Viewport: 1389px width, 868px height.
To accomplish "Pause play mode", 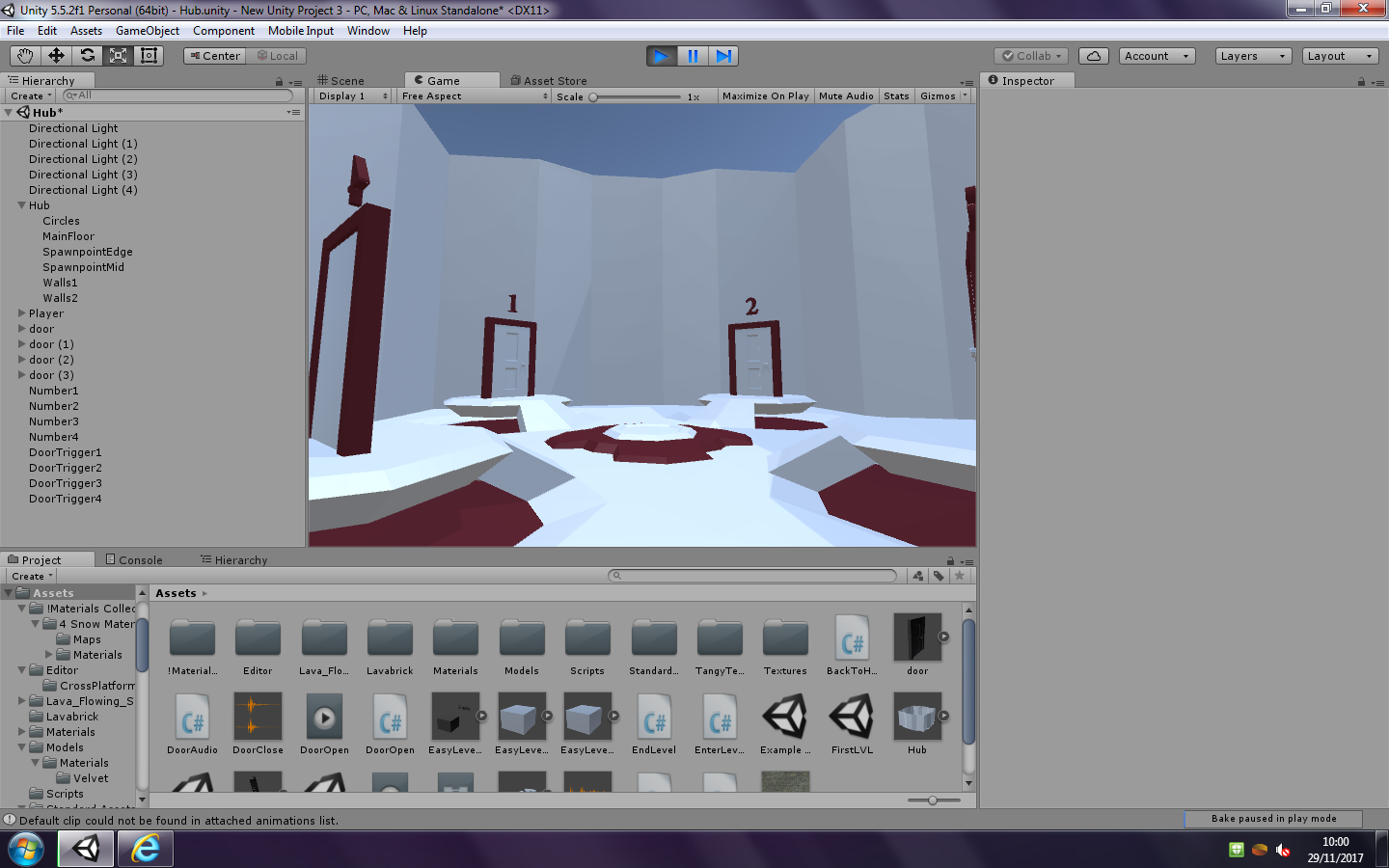I will [x=693, y=55].
